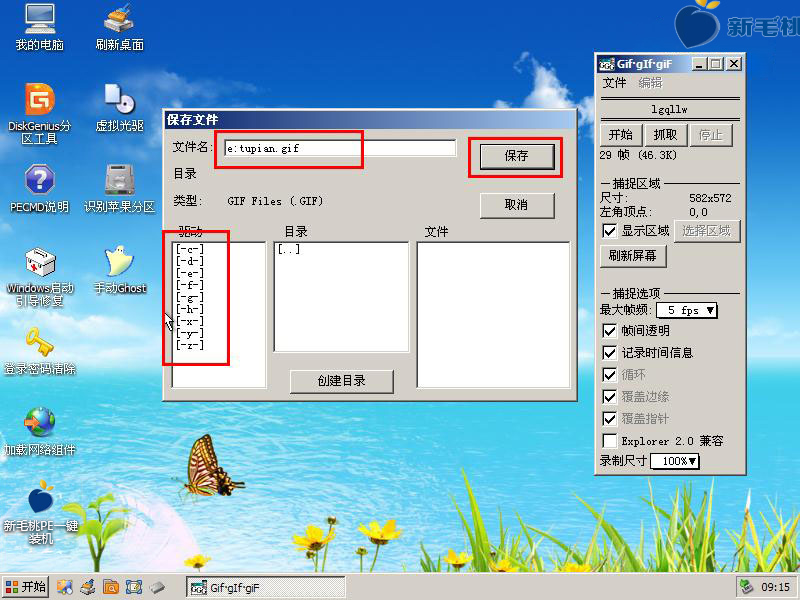
Task: Select drive [-y-] in the list
Action: tap(189, 333)
